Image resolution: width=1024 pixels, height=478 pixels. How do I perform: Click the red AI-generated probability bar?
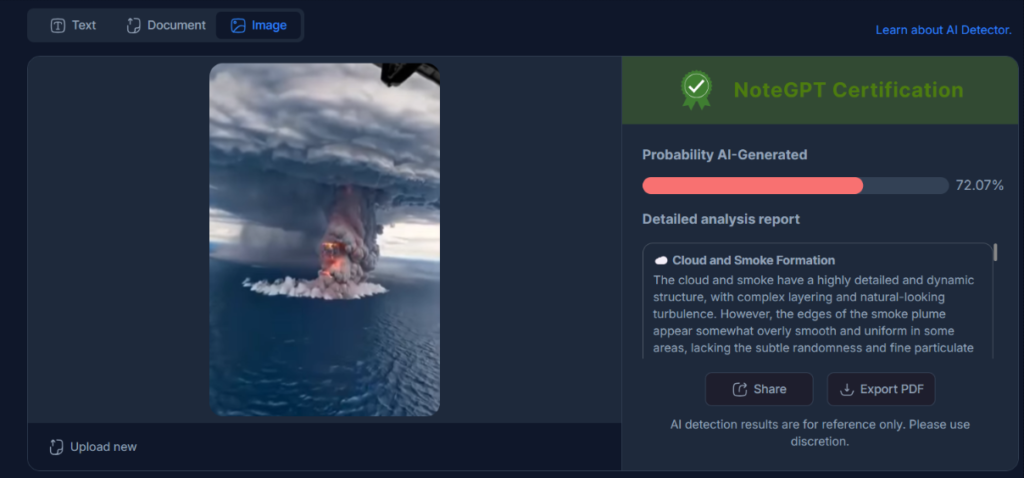click(x=752, y=185)
